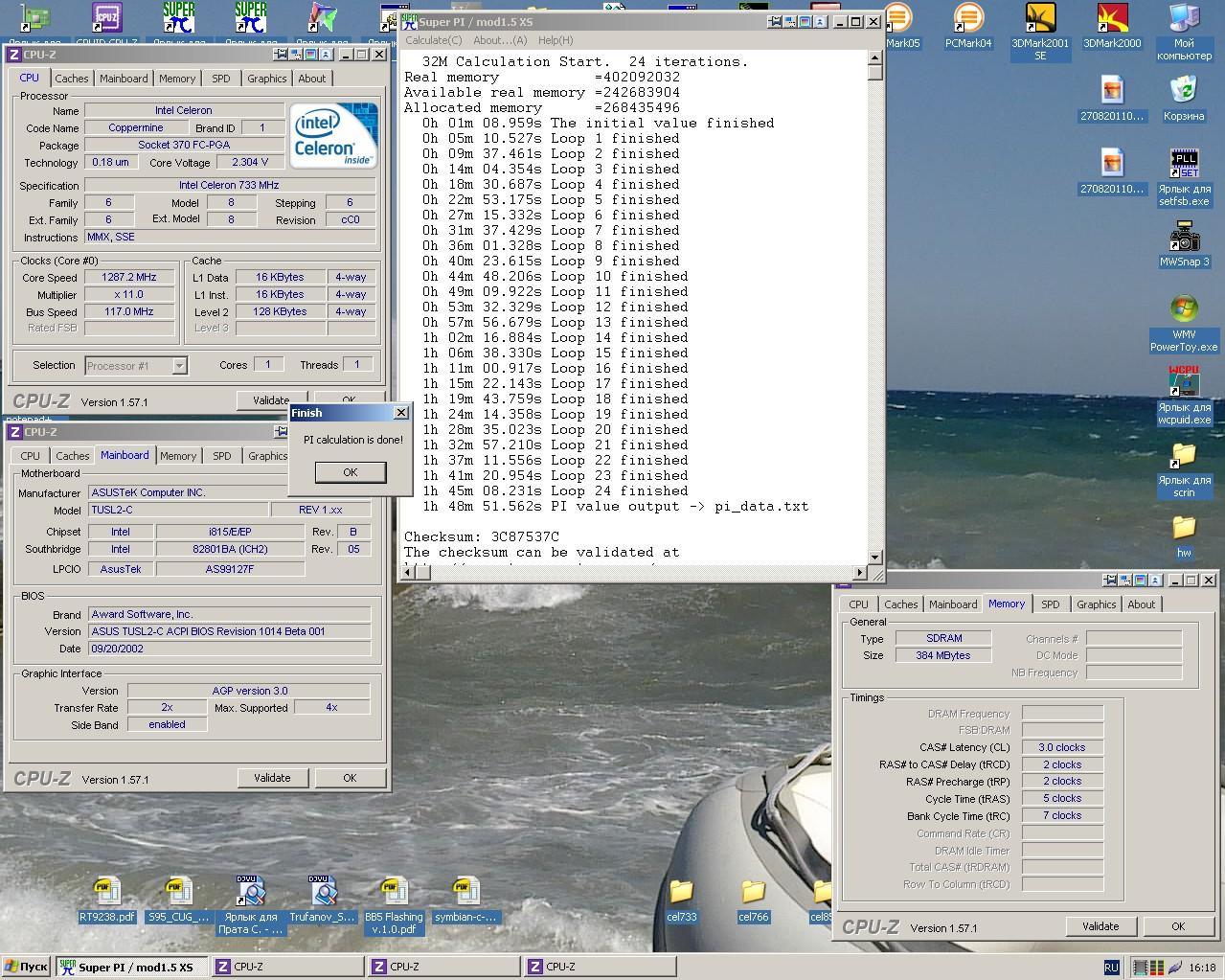Open Help(H) menu in Super PI
This screenshot has height=980, width=1225.
coord(556,40)
